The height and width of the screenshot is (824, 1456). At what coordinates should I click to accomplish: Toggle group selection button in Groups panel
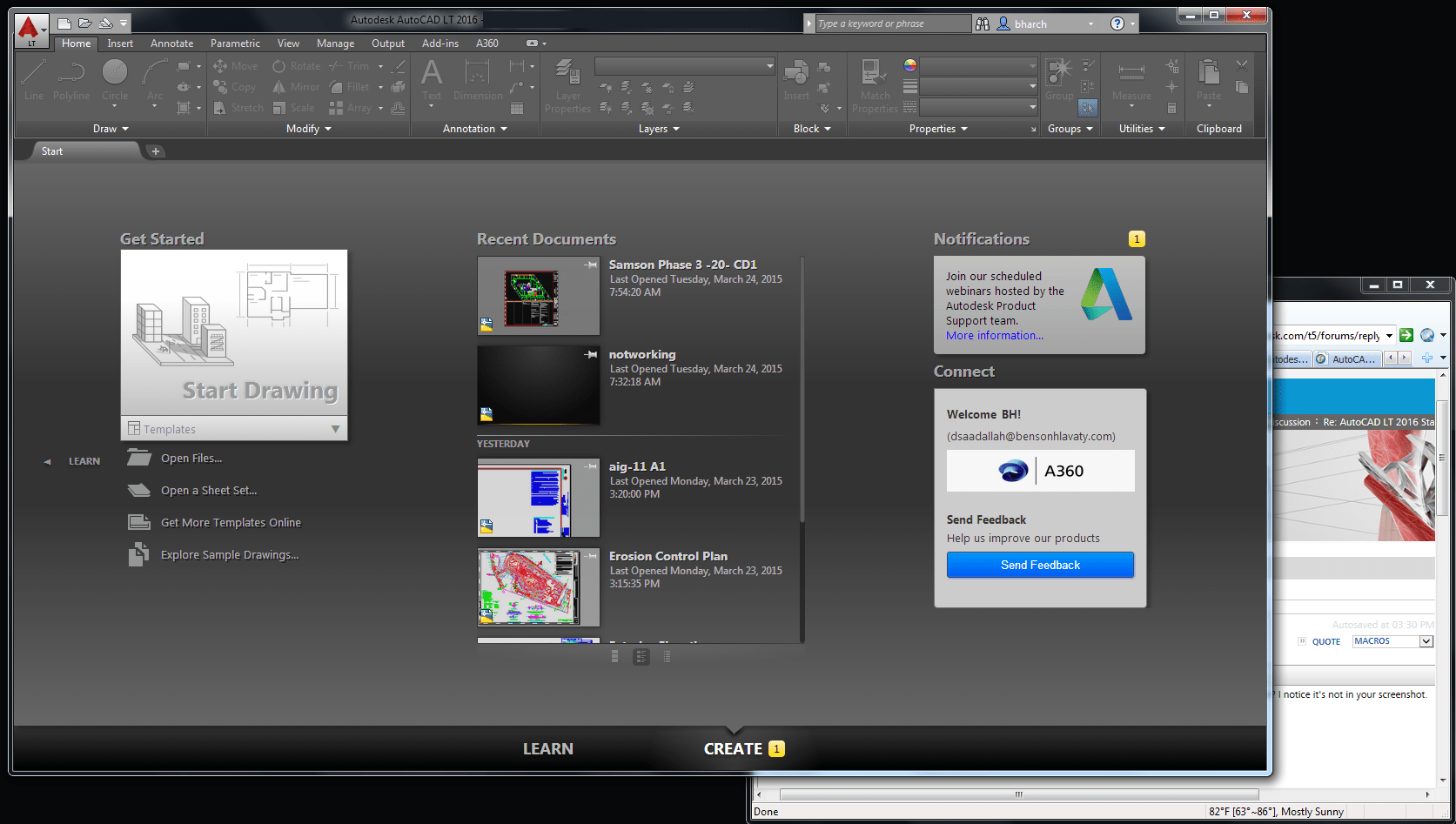point(1088,108)
